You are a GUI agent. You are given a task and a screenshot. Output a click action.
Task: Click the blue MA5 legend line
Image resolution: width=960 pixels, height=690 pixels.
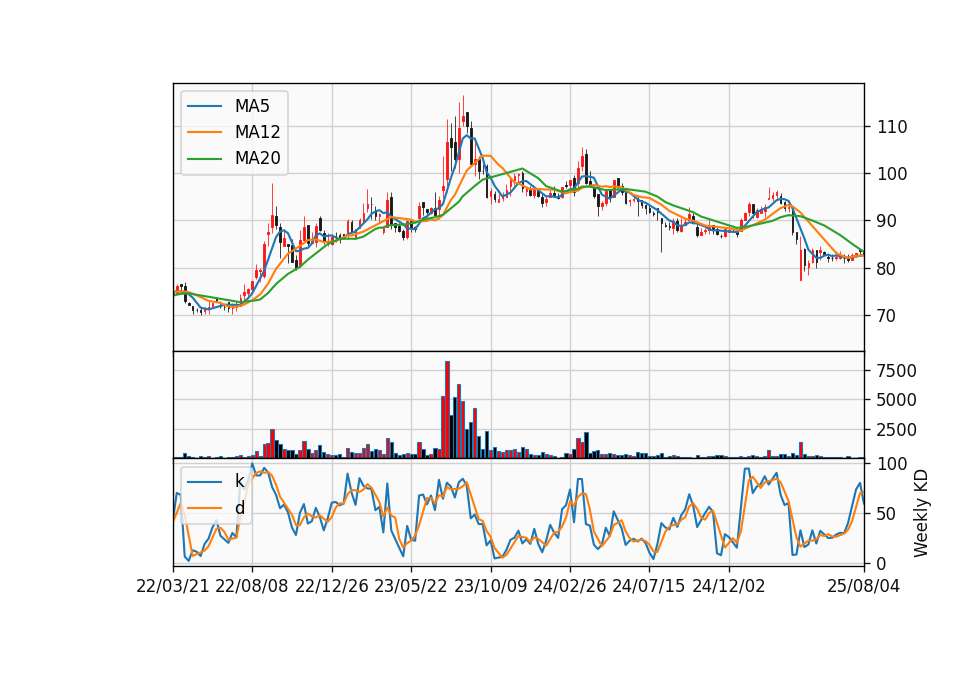(204, 106)
